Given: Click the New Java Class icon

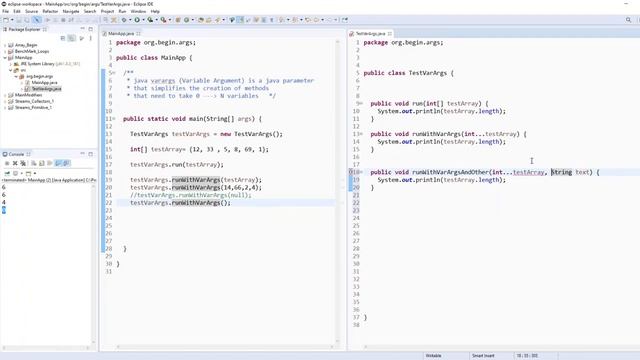Looking at the screenshot, I should [x=187, y=20].
